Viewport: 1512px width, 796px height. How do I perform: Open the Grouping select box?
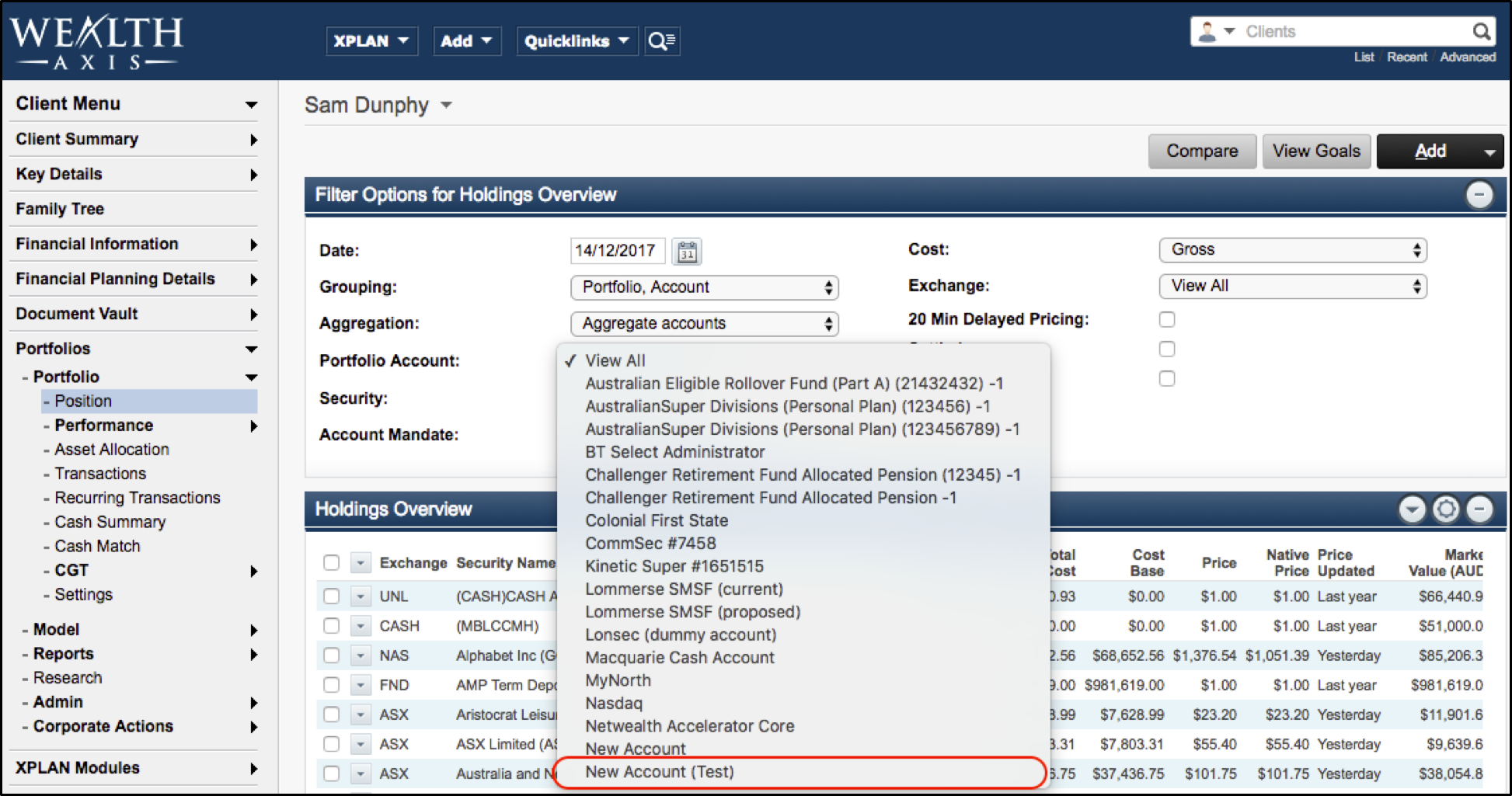click(x=705, y=287)
